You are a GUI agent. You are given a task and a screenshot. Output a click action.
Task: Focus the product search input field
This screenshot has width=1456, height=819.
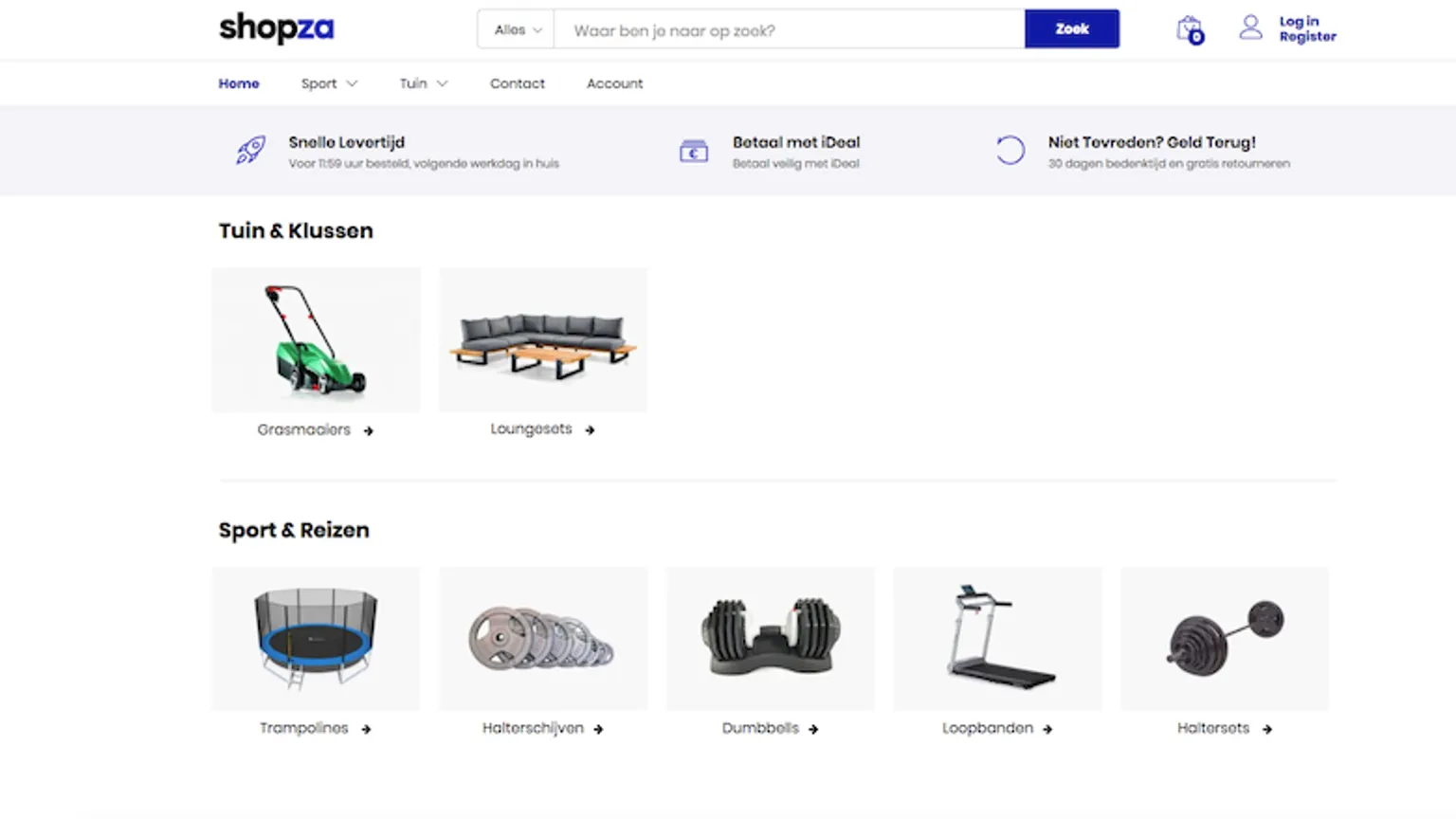pos(789,30)
